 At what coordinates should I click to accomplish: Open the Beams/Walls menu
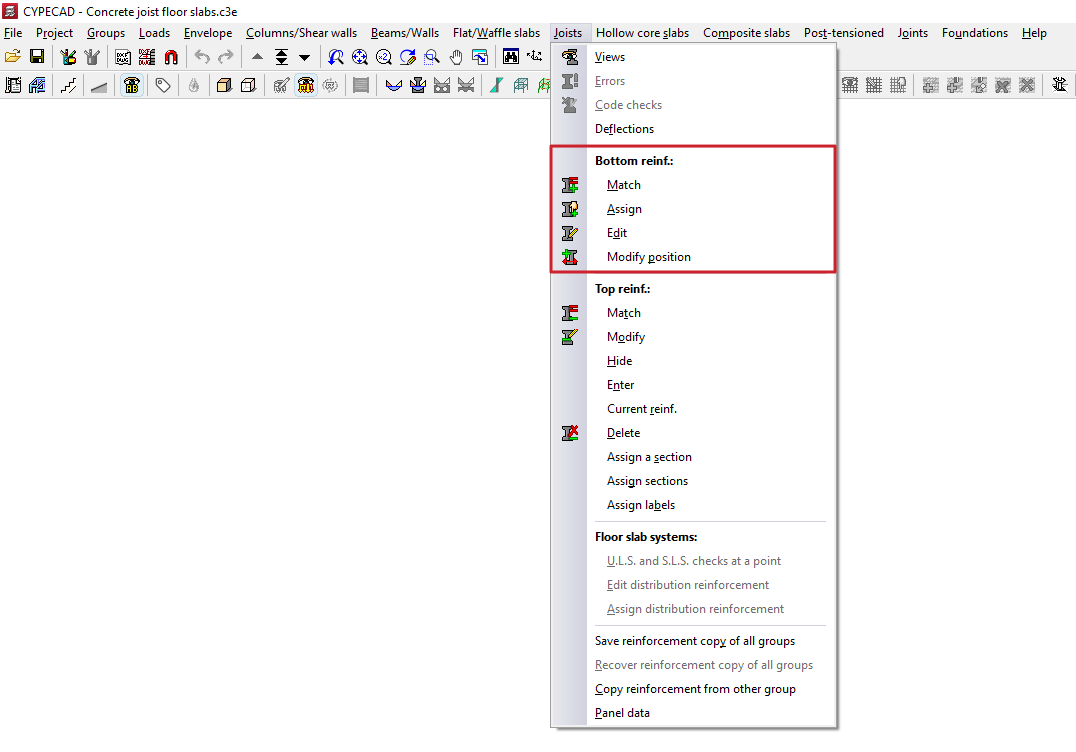[x=405, y=33]
